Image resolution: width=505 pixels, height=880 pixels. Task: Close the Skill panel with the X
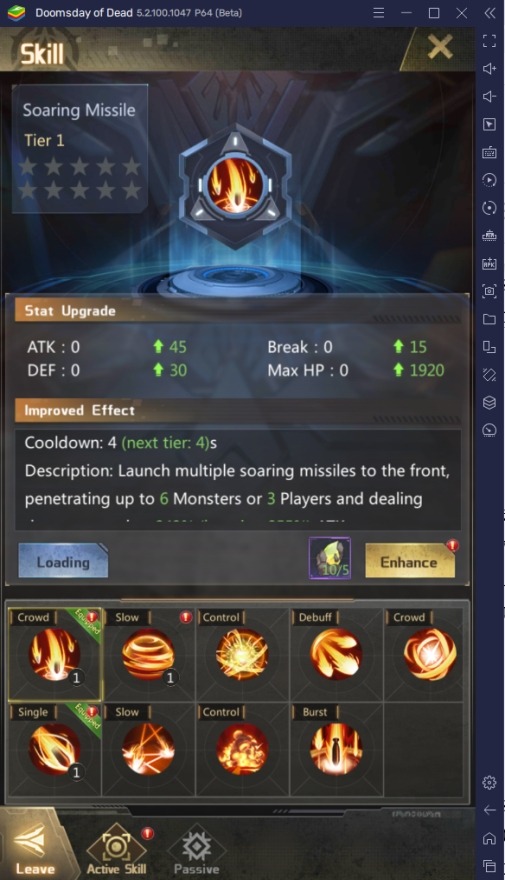(440, 47)
